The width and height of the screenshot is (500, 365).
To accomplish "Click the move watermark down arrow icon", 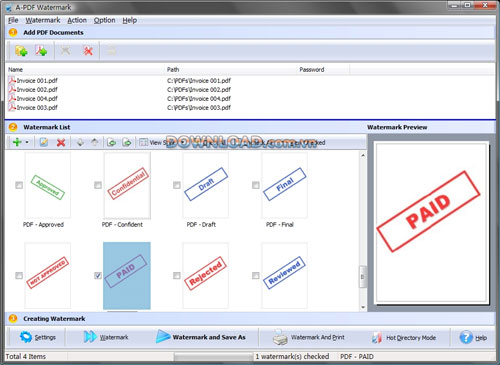I will pyautogui.click(x=80, y=142).
